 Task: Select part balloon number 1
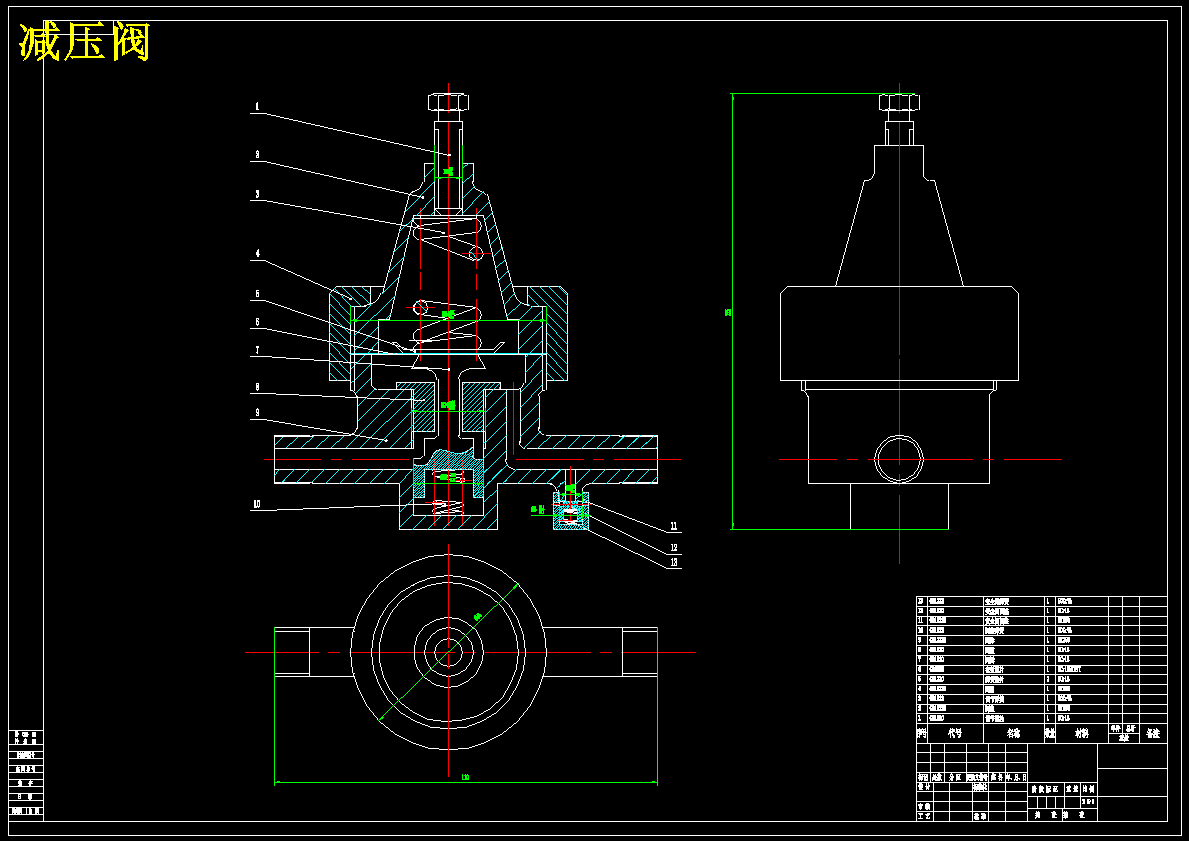coord(257,107)
